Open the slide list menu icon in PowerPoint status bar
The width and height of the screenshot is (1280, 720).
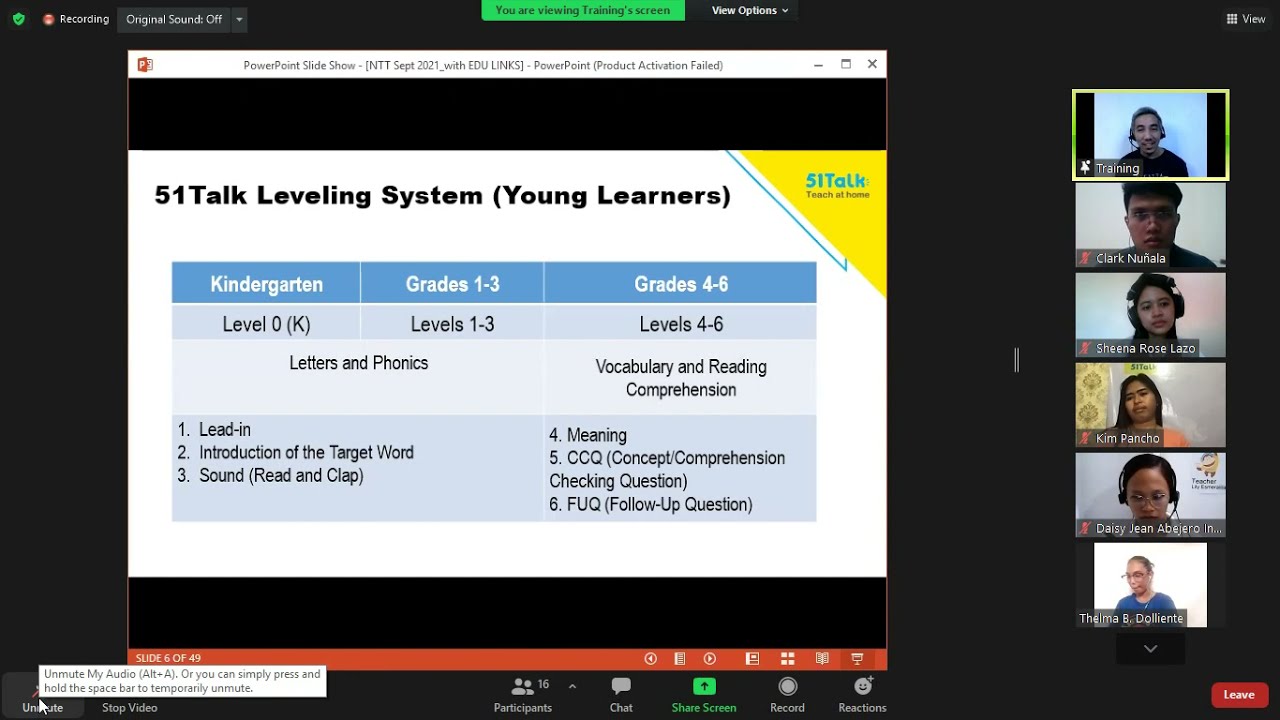(680, 658)
